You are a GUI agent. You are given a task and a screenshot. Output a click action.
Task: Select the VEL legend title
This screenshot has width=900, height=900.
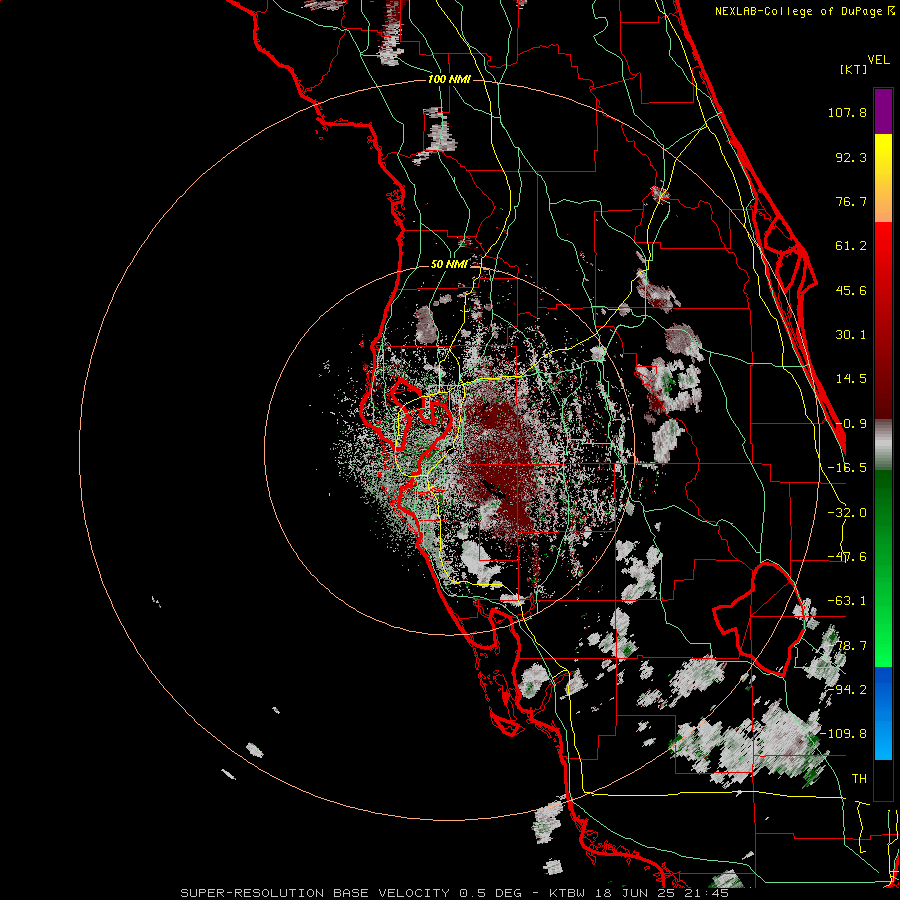[x=878, y=60]
